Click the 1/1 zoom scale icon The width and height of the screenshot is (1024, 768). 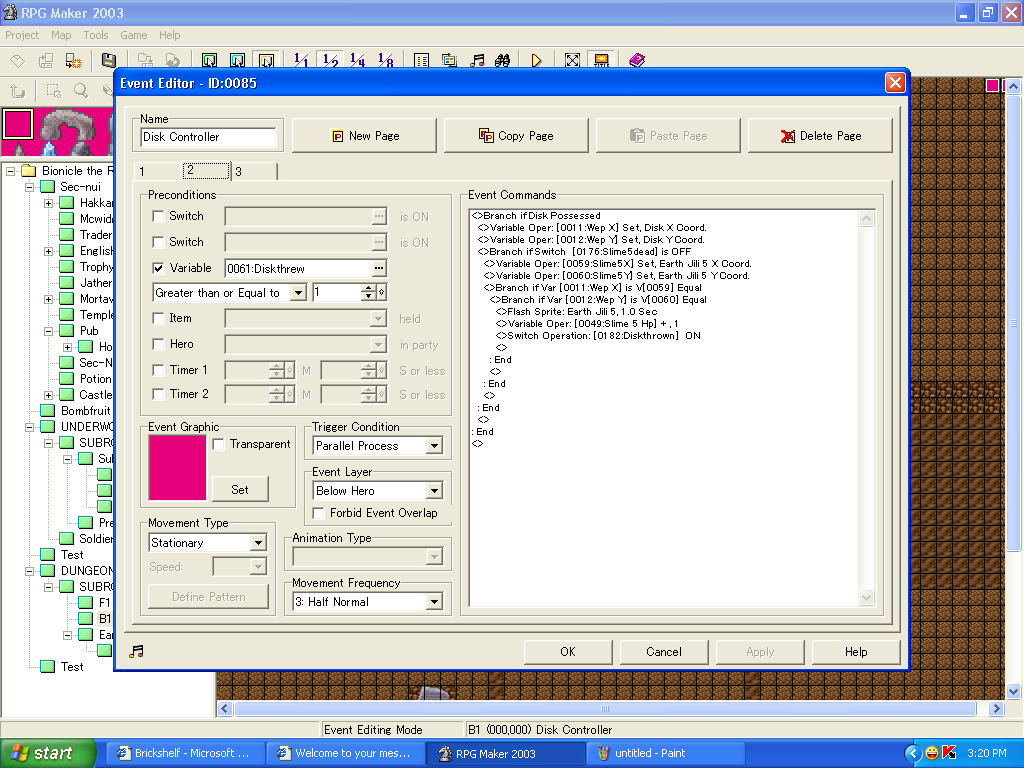pos(301,61)
